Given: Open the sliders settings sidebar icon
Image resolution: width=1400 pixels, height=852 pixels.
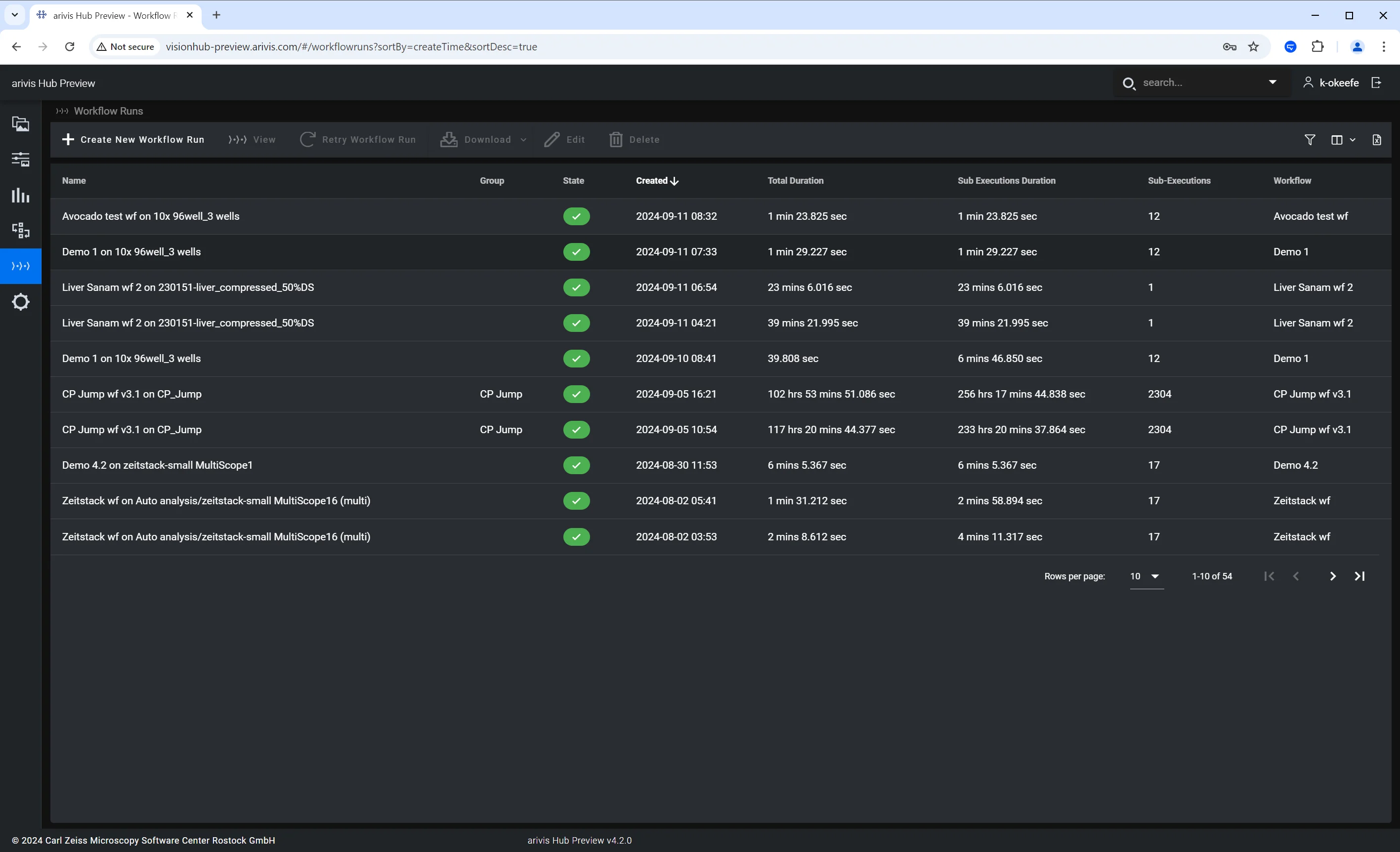Looking at the screenshot, I should [20, 160].
